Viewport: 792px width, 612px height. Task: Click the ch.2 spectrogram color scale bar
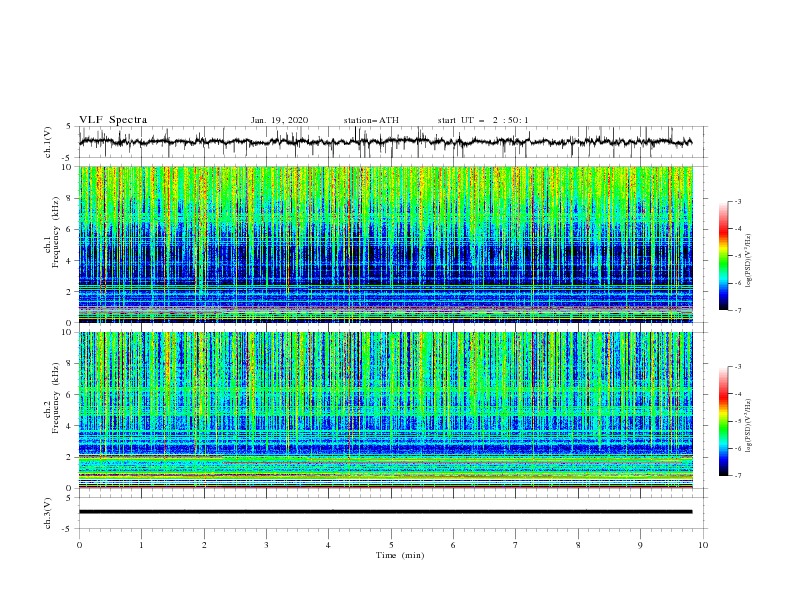click(723, 421)
